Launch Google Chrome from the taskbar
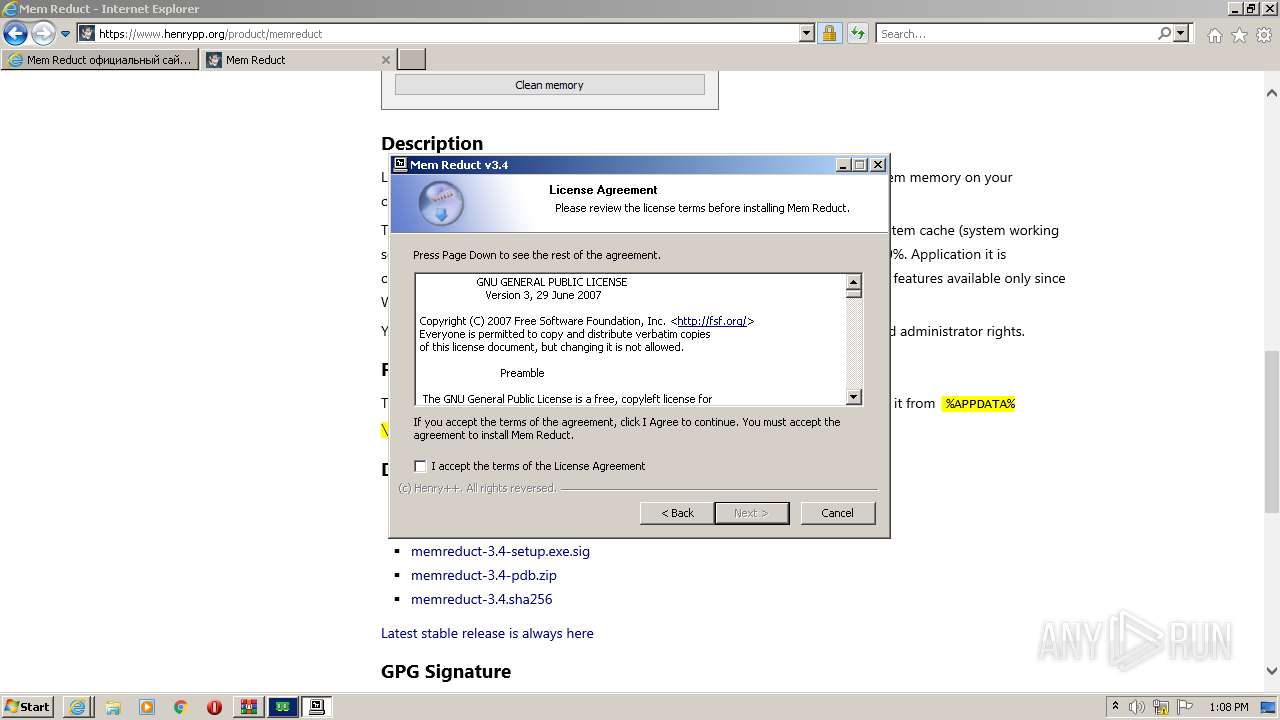 pos(181,707)
